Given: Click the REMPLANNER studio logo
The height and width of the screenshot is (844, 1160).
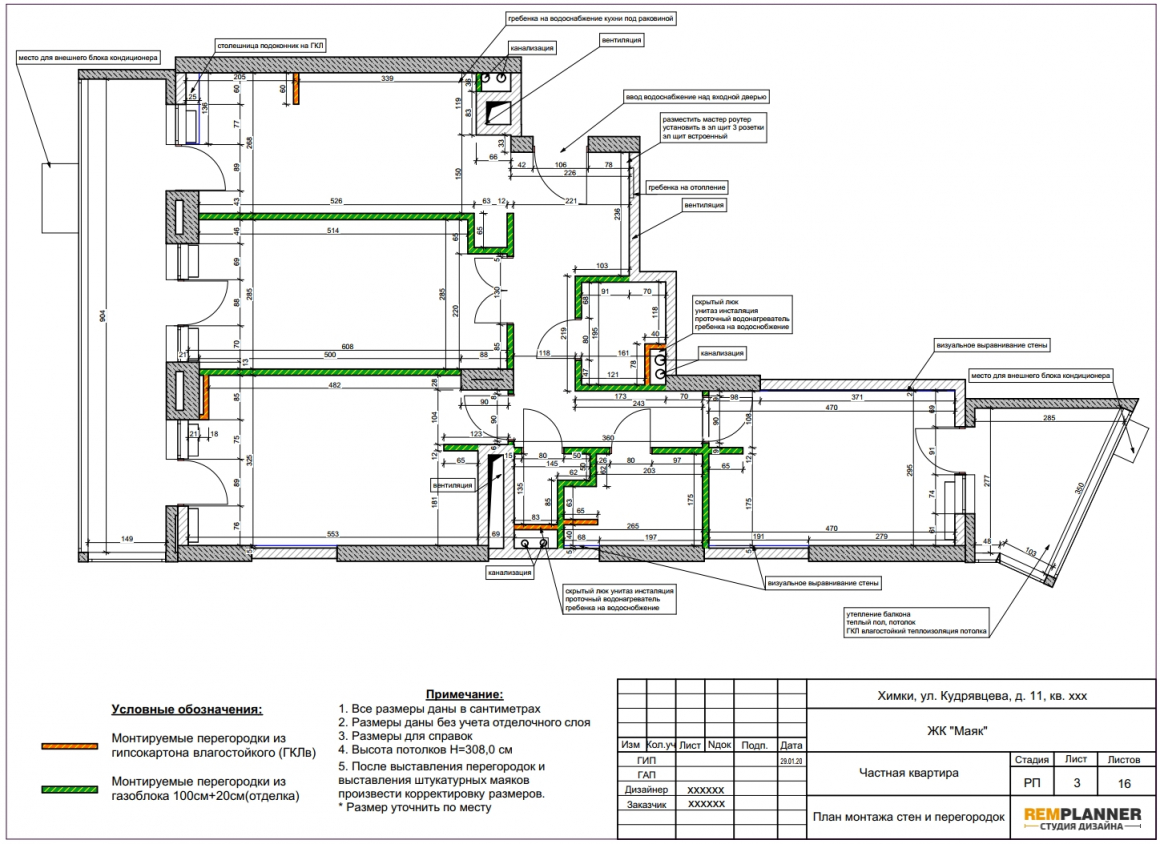Looking at the screenshot, I should (x=1082, y=819).
